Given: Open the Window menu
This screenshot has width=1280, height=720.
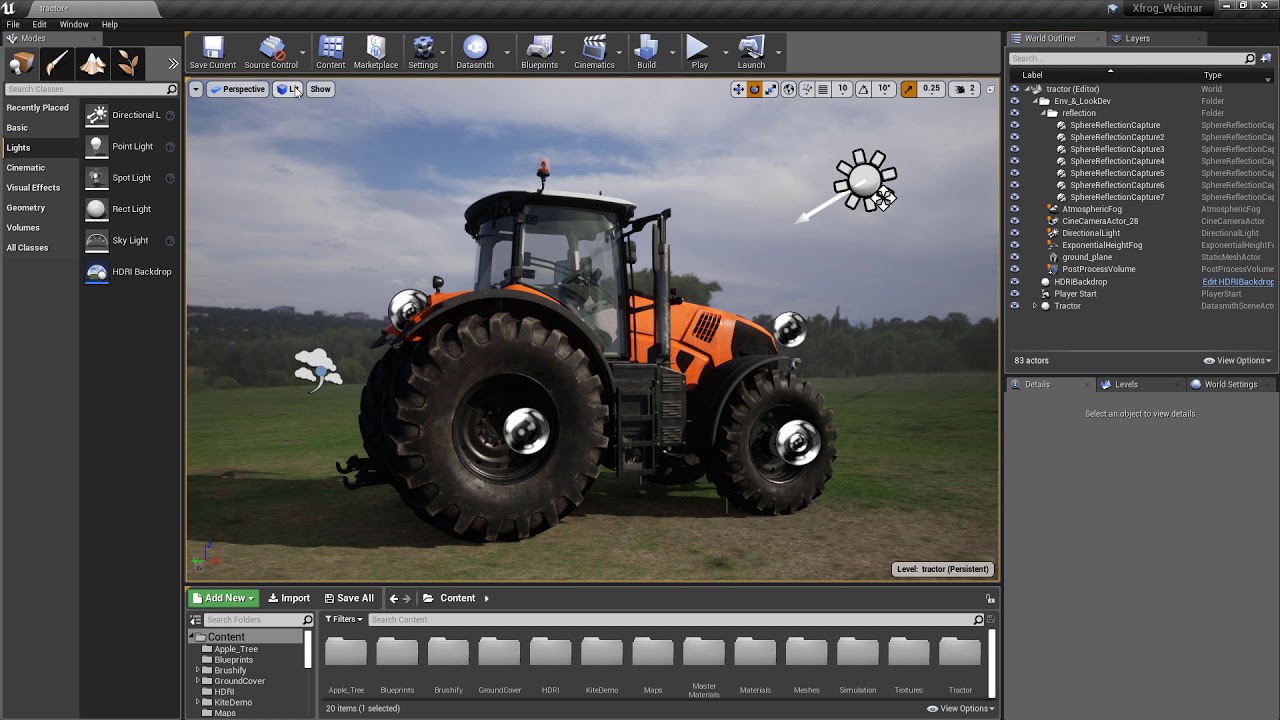Looking at the screenshot, I should coord(74,24).
